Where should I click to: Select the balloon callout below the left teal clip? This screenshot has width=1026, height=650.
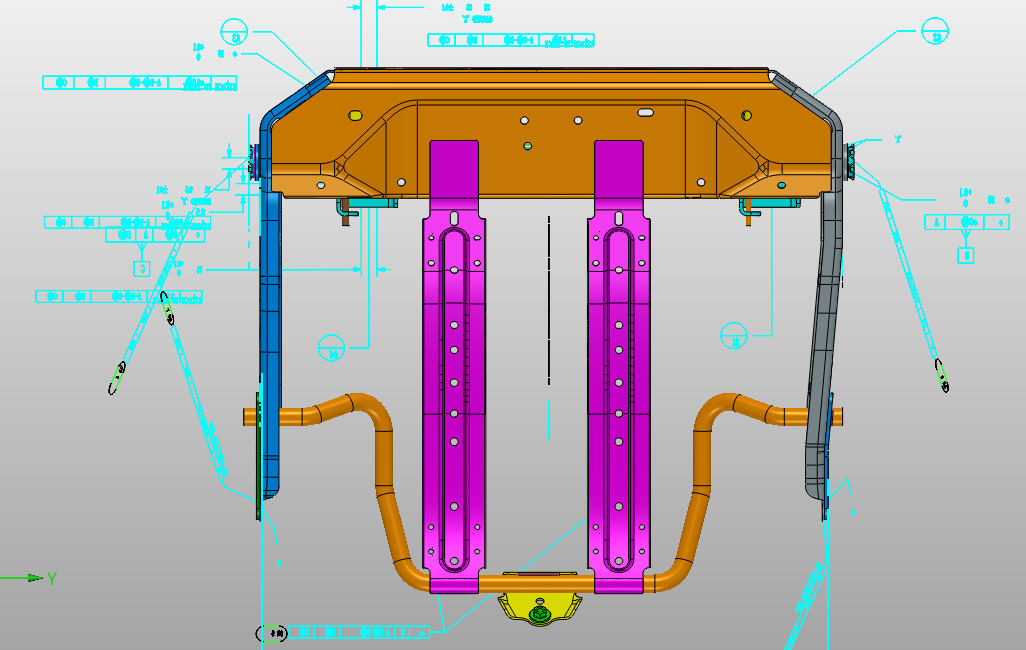tap(332, 348)
